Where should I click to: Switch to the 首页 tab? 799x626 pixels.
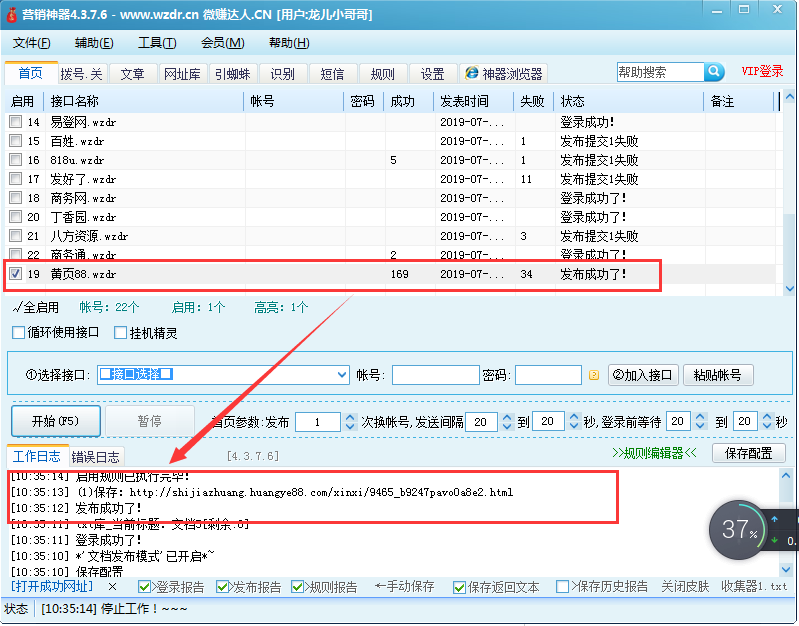tap(31, 73)
